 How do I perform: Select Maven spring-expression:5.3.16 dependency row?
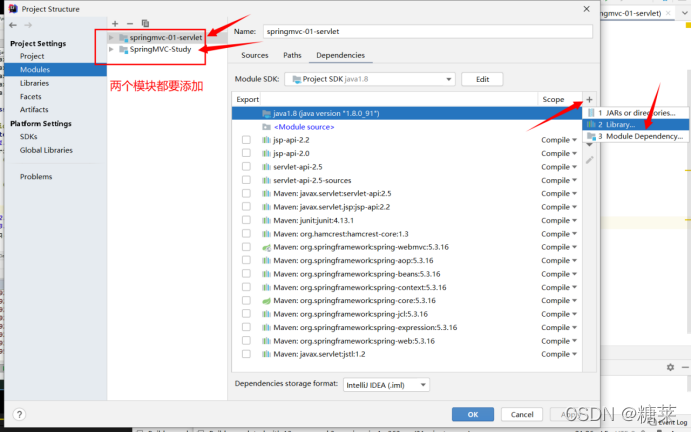(x=407, y=328)
